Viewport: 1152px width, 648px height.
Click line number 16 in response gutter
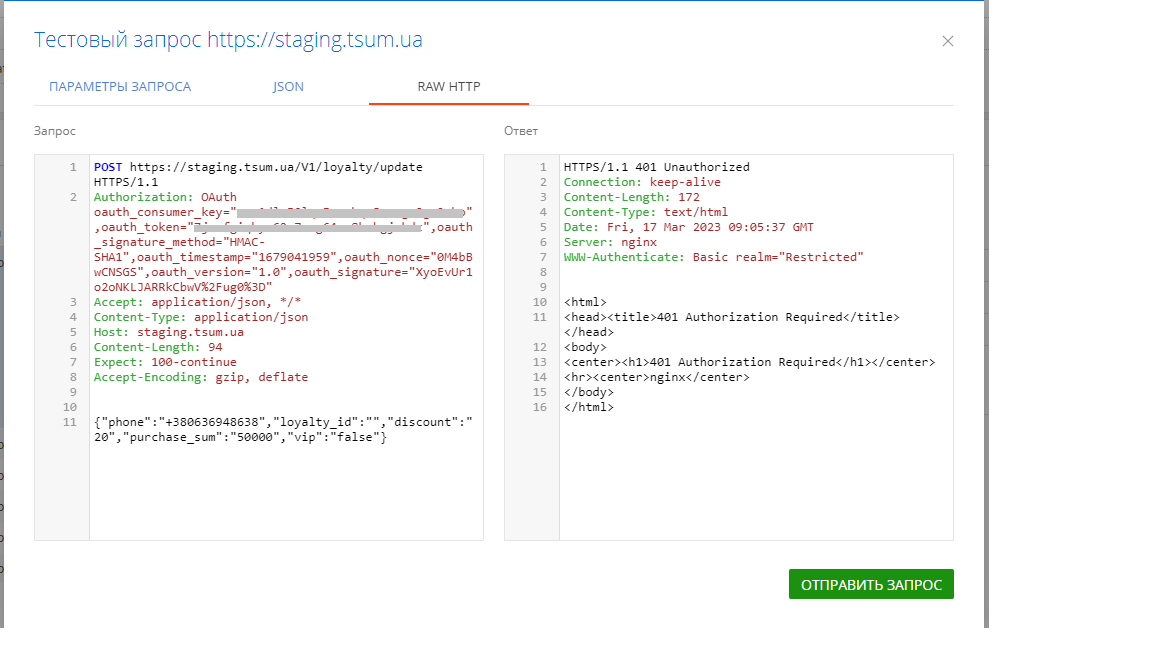pyautogui.click(x=540, y=407)
